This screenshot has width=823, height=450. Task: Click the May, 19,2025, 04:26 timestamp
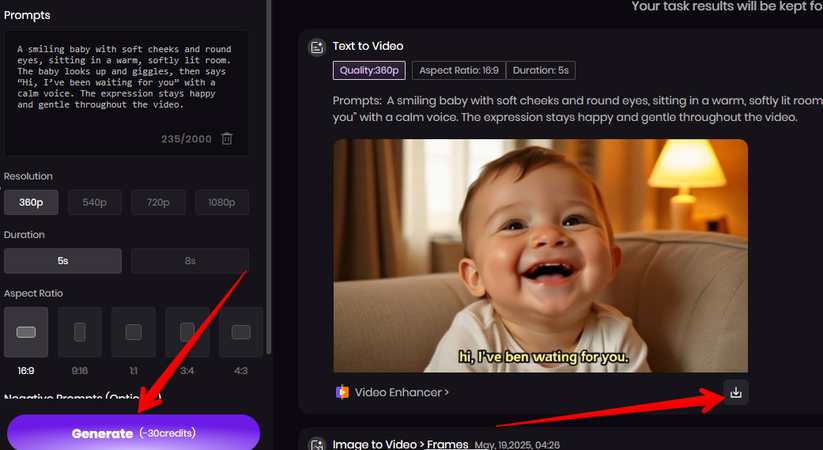tap(517, 445)
